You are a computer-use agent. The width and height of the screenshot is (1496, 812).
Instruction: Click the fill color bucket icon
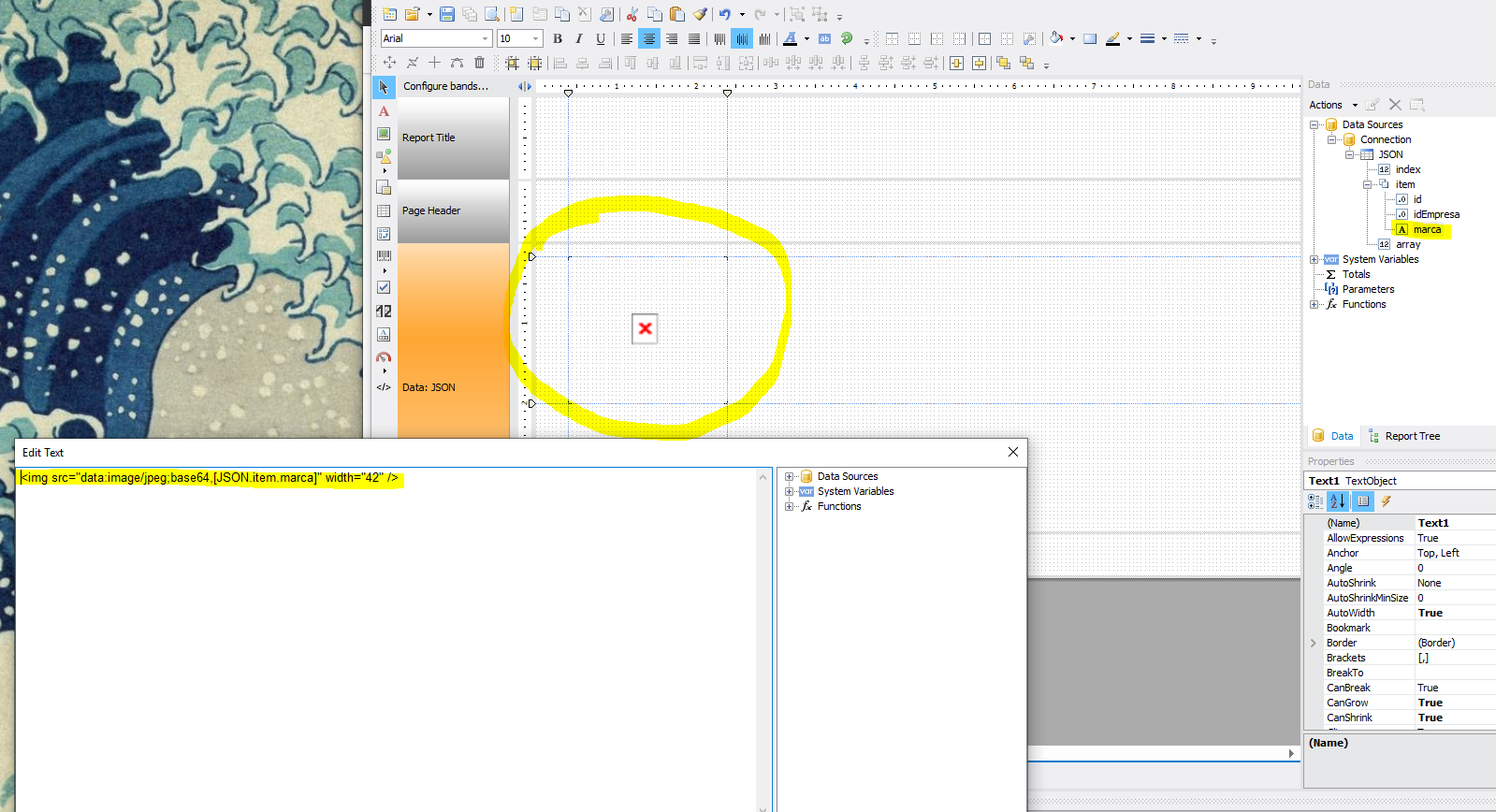[x=1056, y=38]
